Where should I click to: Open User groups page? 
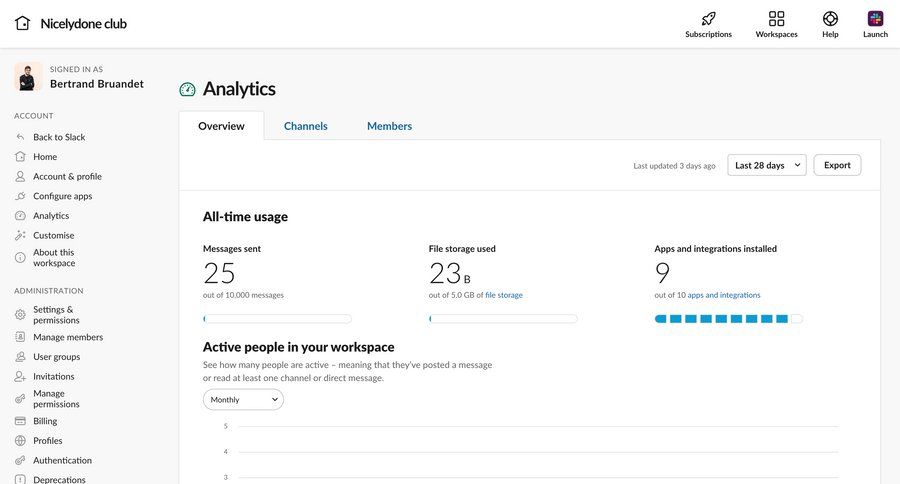56,357
